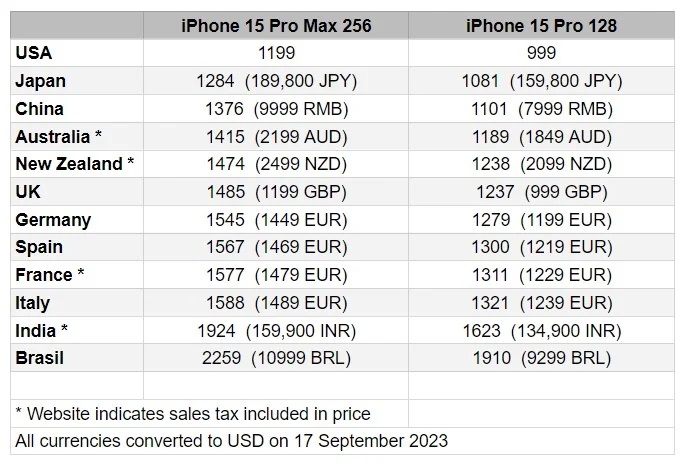Select the Spain row label
Image resolution: width=684 pixels, height=466 pixels.
click(39, 247)
